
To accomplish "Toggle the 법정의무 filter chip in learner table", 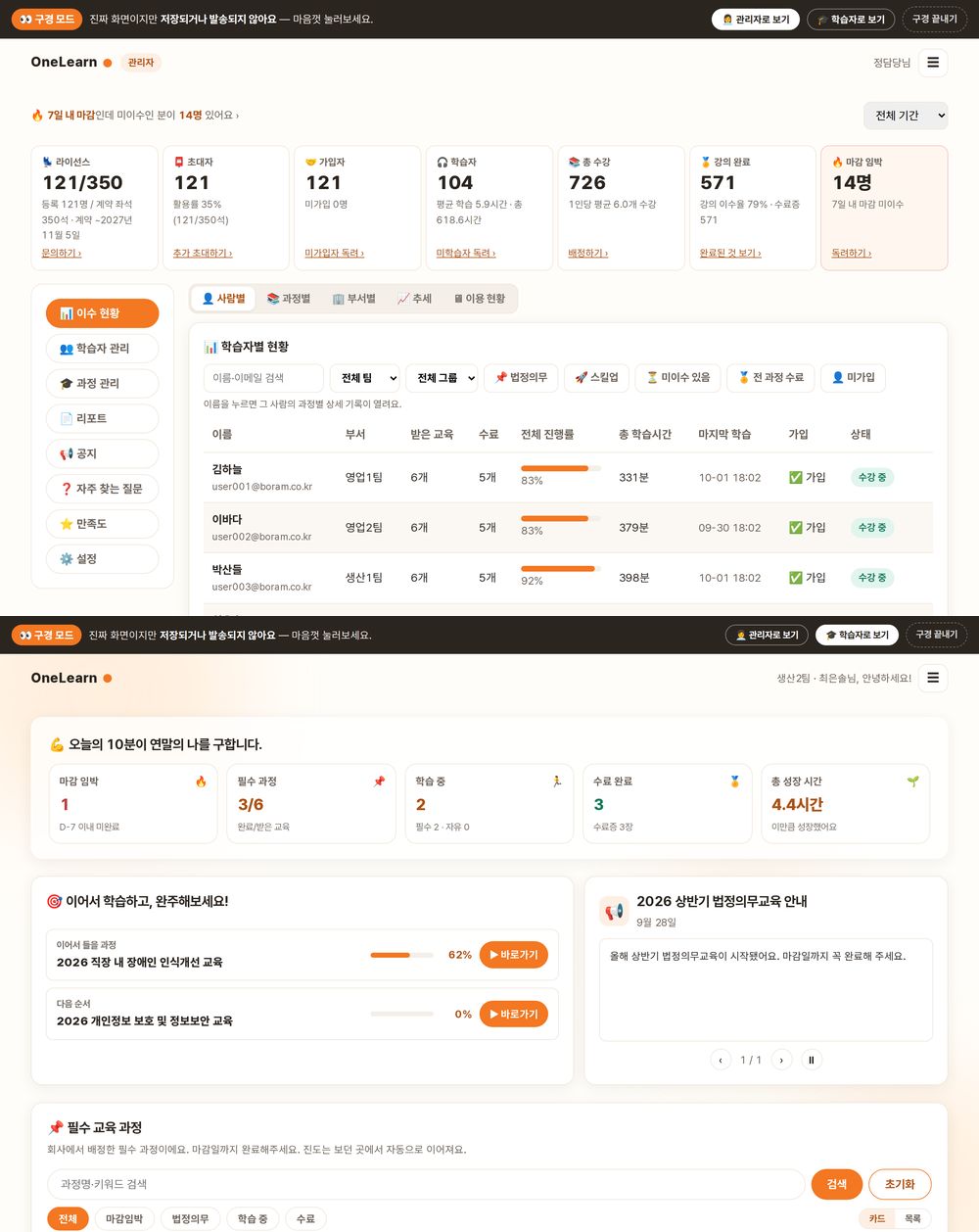I will pyautogui.click(x=521, y=378).
